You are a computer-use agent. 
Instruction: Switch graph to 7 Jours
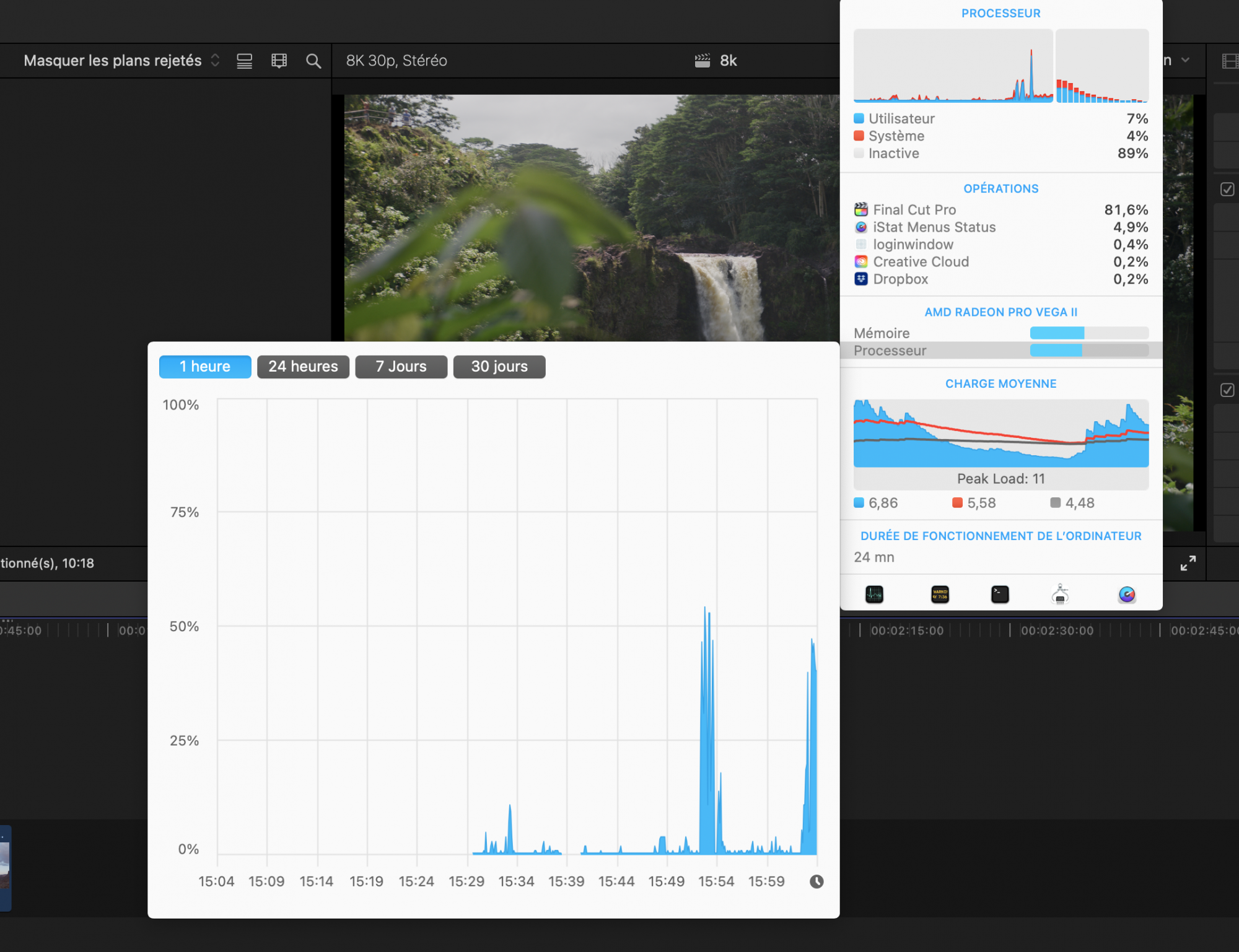coord(401,367)
